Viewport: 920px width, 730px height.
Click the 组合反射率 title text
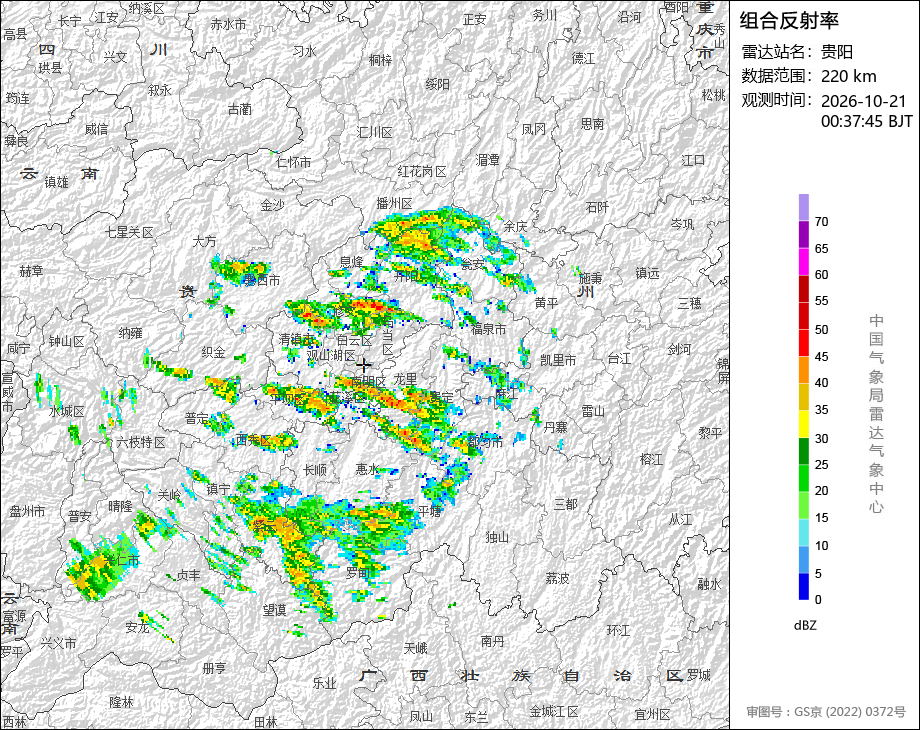(789, 21)
